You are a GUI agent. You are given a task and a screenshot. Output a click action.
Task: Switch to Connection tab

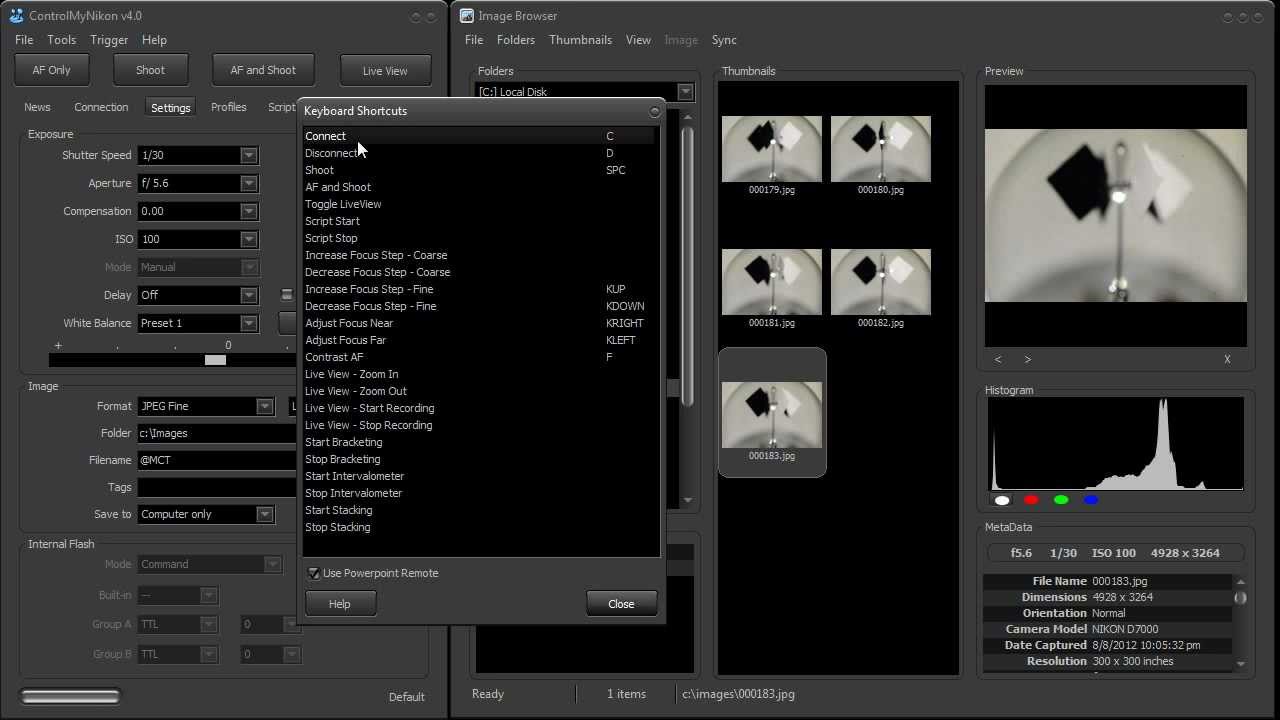click(x=101, y=107)
